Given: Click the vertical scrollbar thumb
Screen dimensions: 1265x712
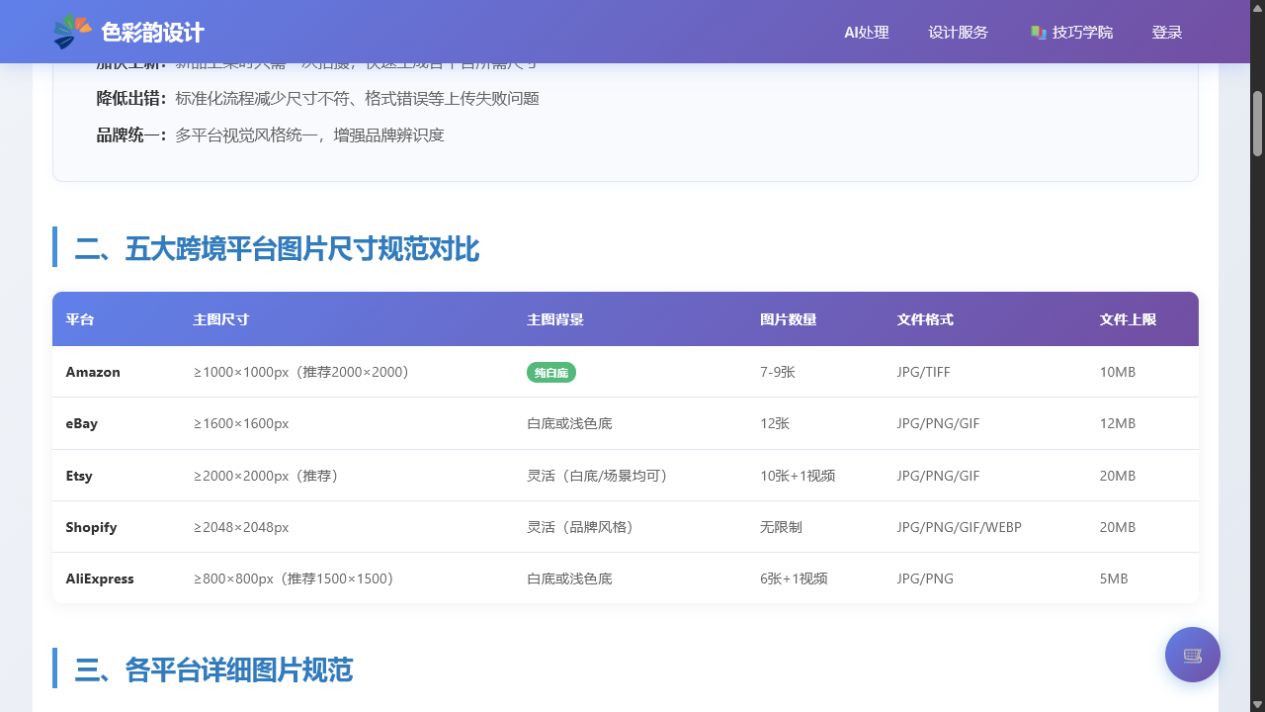Looking at the screenshot, I should pos(1257,123).
